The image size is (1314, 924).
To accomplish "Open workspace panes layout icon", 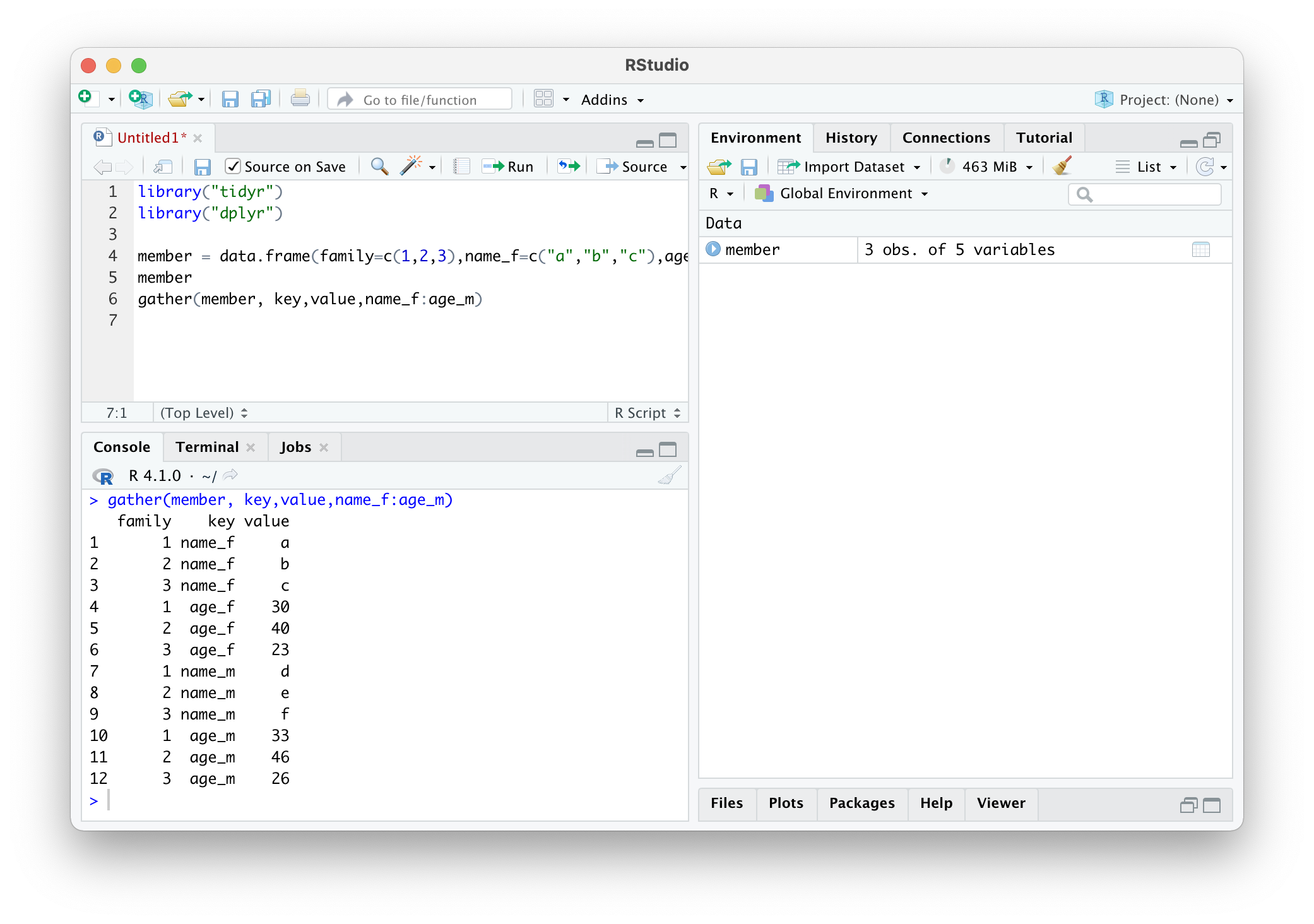I will tap(543, 99).
